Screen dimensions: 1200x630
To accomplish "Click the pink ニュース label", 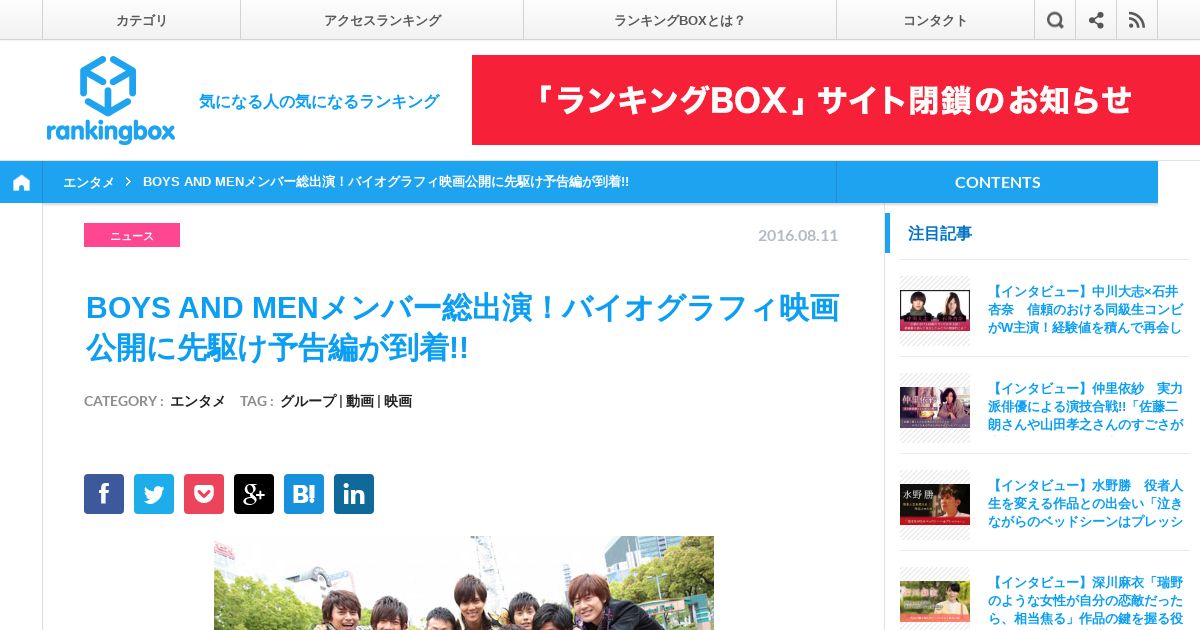I will [132, 235].
